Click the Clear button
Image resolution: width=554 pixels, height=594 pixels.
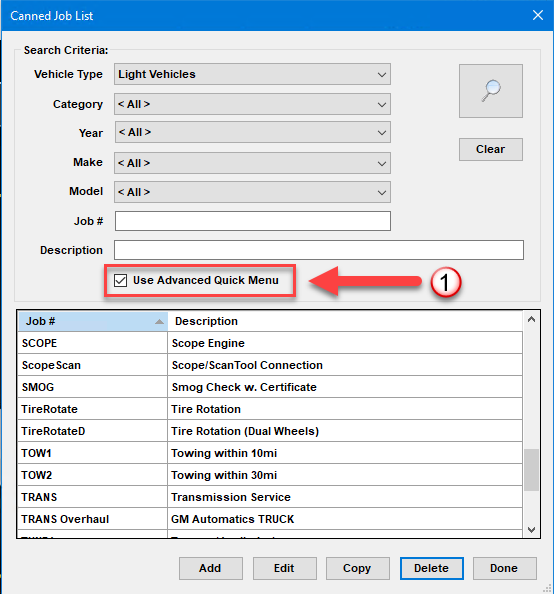pyautogui.click(x=491, y=149)
